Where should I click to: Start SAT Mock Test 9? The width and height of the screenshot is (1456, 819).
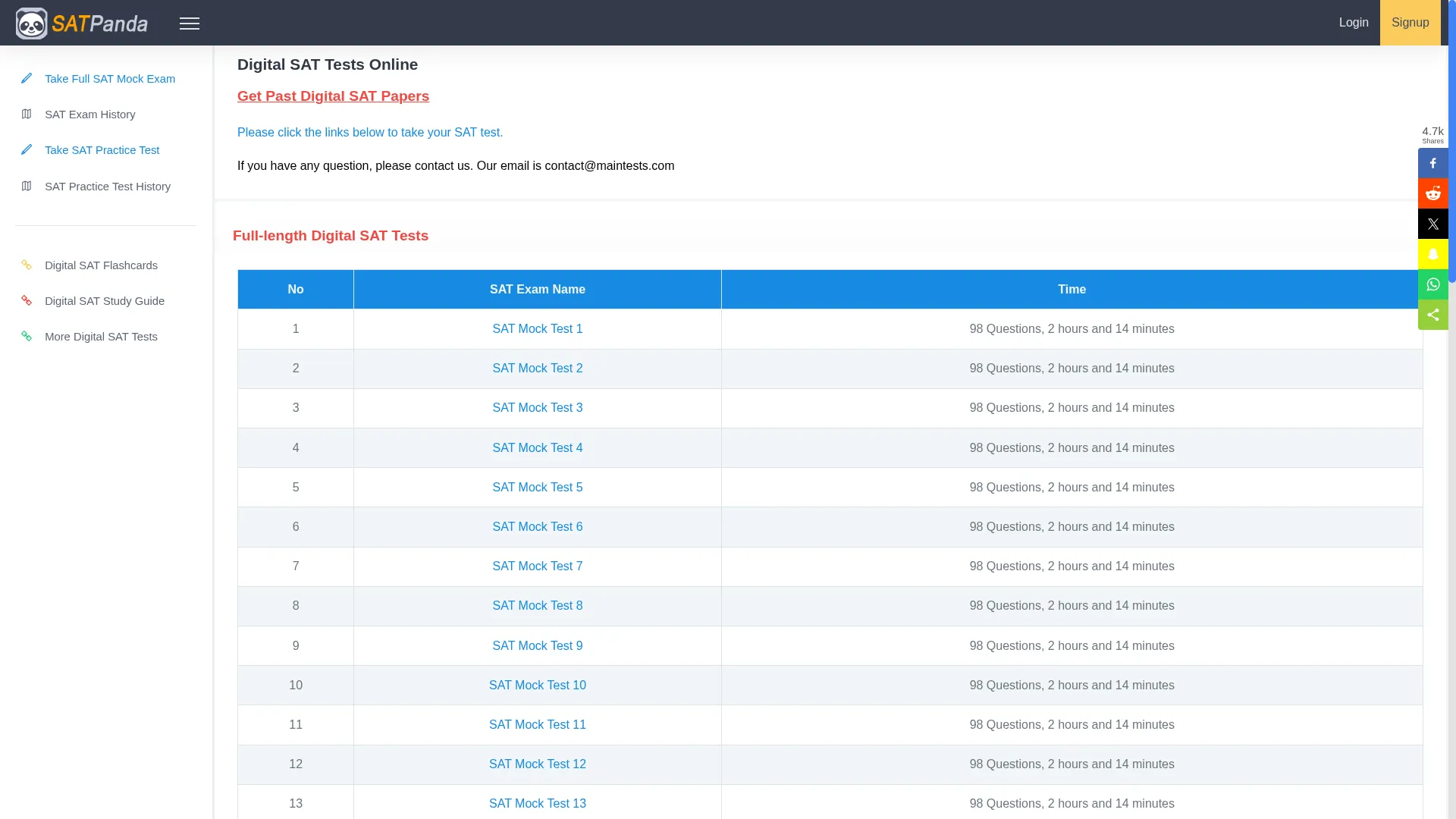tap(538, 646)
